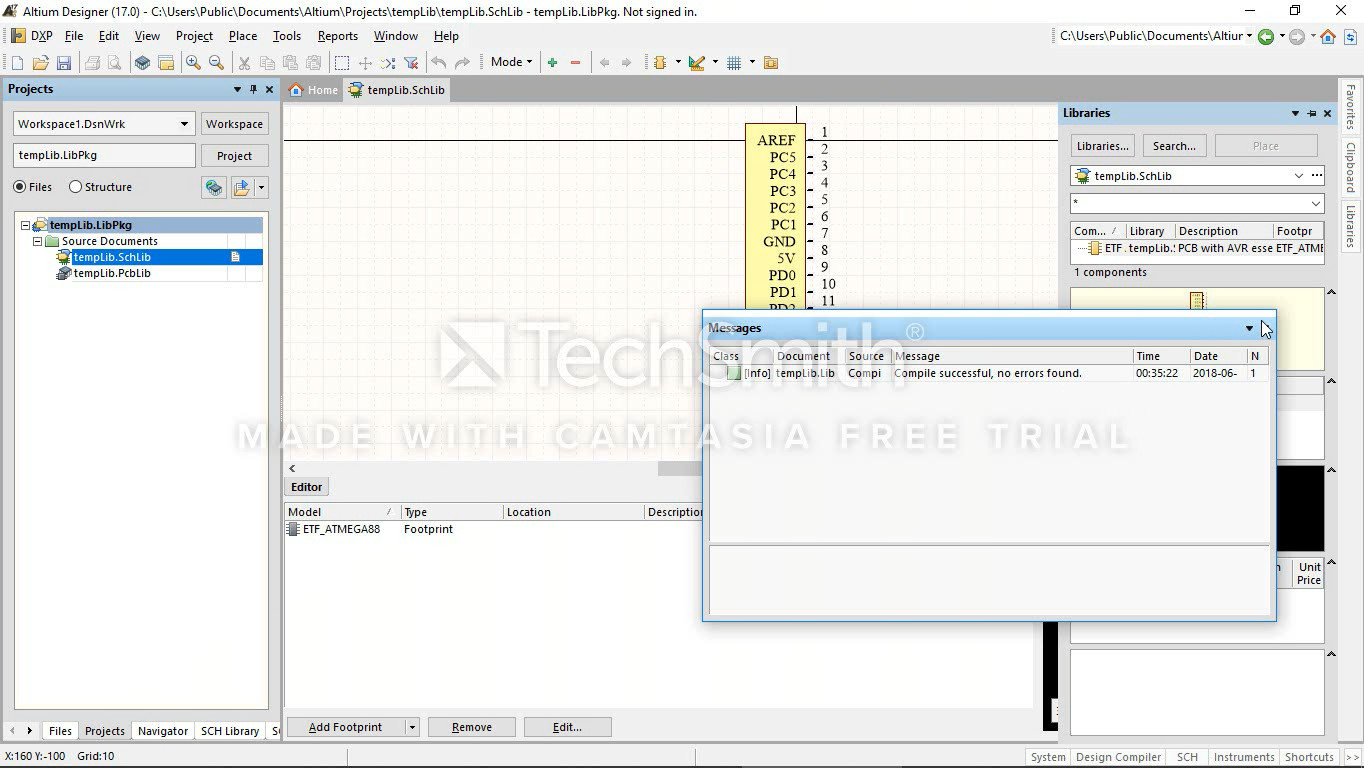This screenshot has width=1364, height=768.
Task: Click the Open document folder icon
Action: (40, 63)
